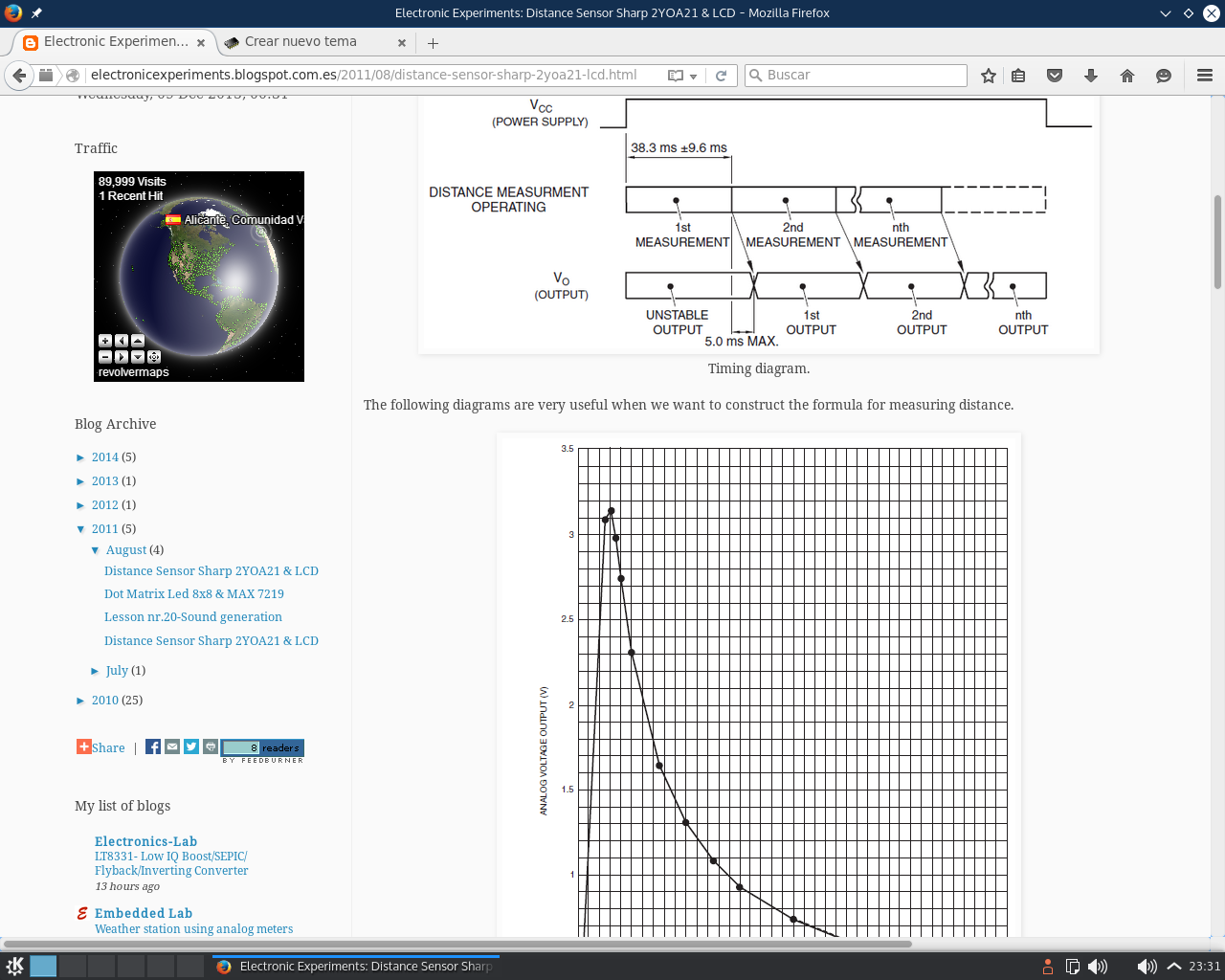Close the Crear nuevo tema tab

tap(402, 43)
